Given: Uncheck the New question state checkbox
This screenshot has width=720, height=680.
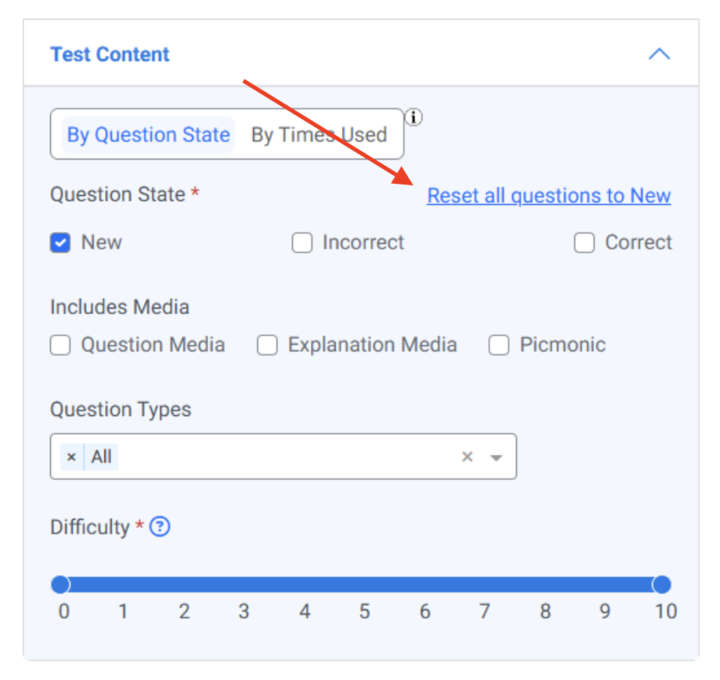Looking at the screenshot, I should (61, 243).
